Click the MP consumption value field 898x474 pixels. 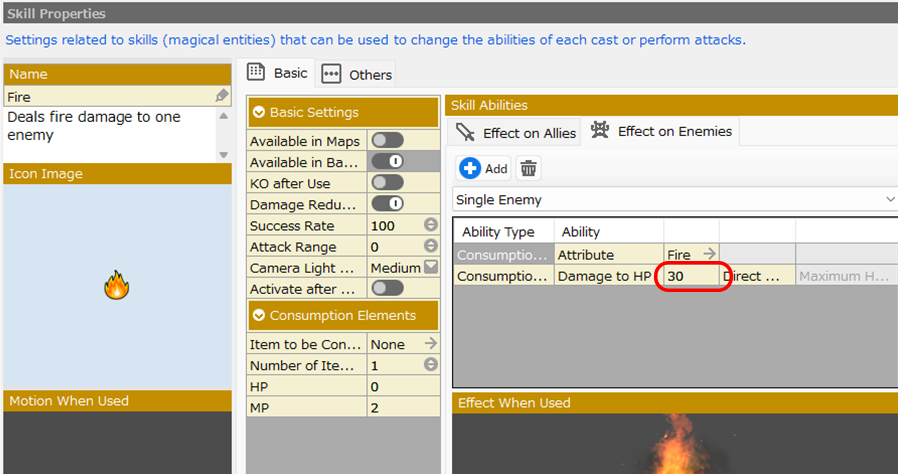[403, 407]
